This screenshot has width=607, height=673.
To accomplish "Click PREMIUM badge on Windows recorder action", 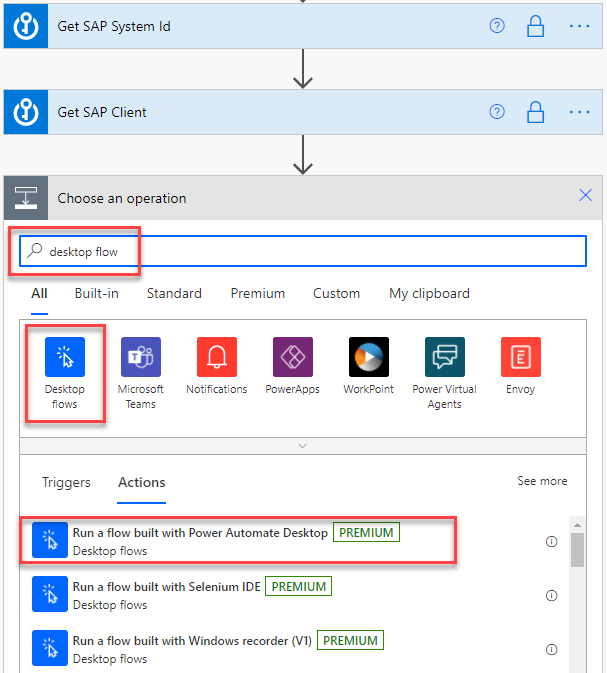I will click(x=350, y=640).
